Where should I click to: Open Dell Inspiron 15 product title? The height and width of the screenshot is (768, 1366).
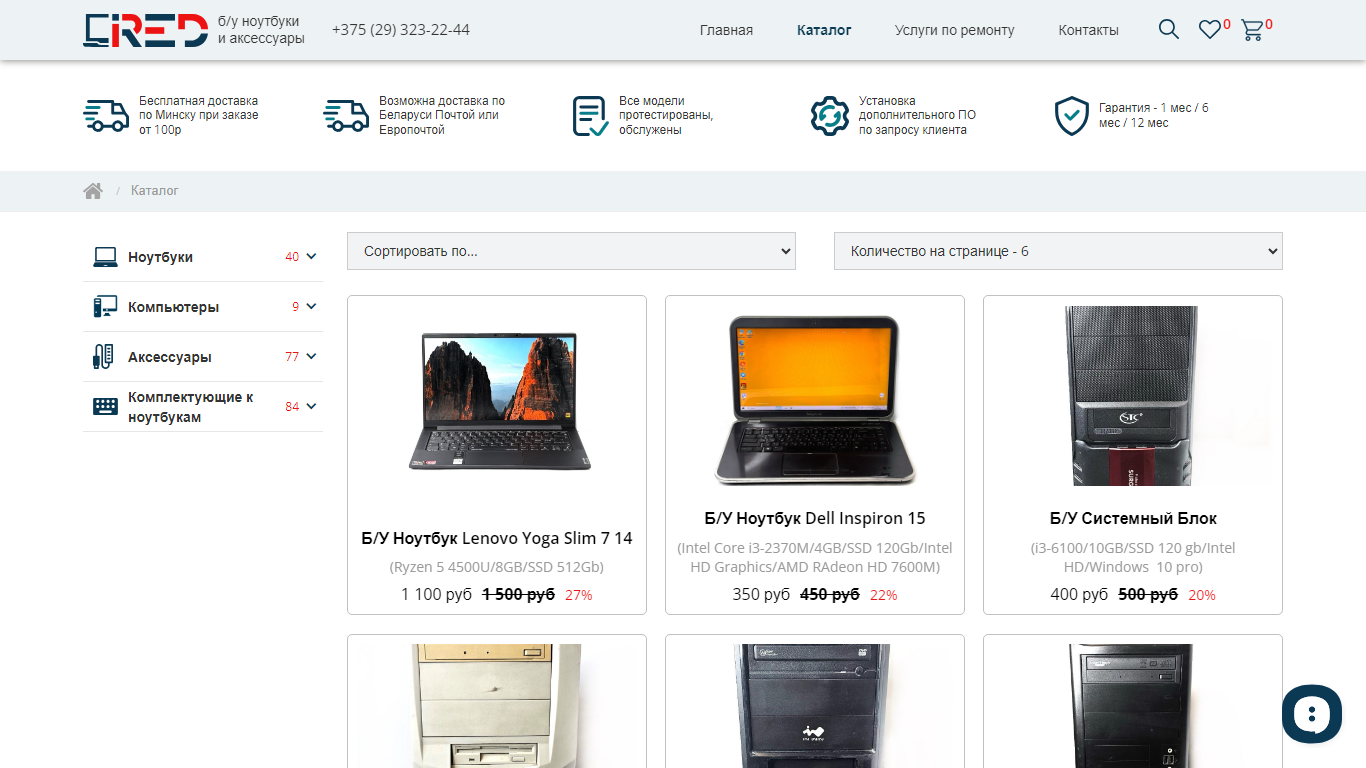pyautogui.click(x=815, y=518)
